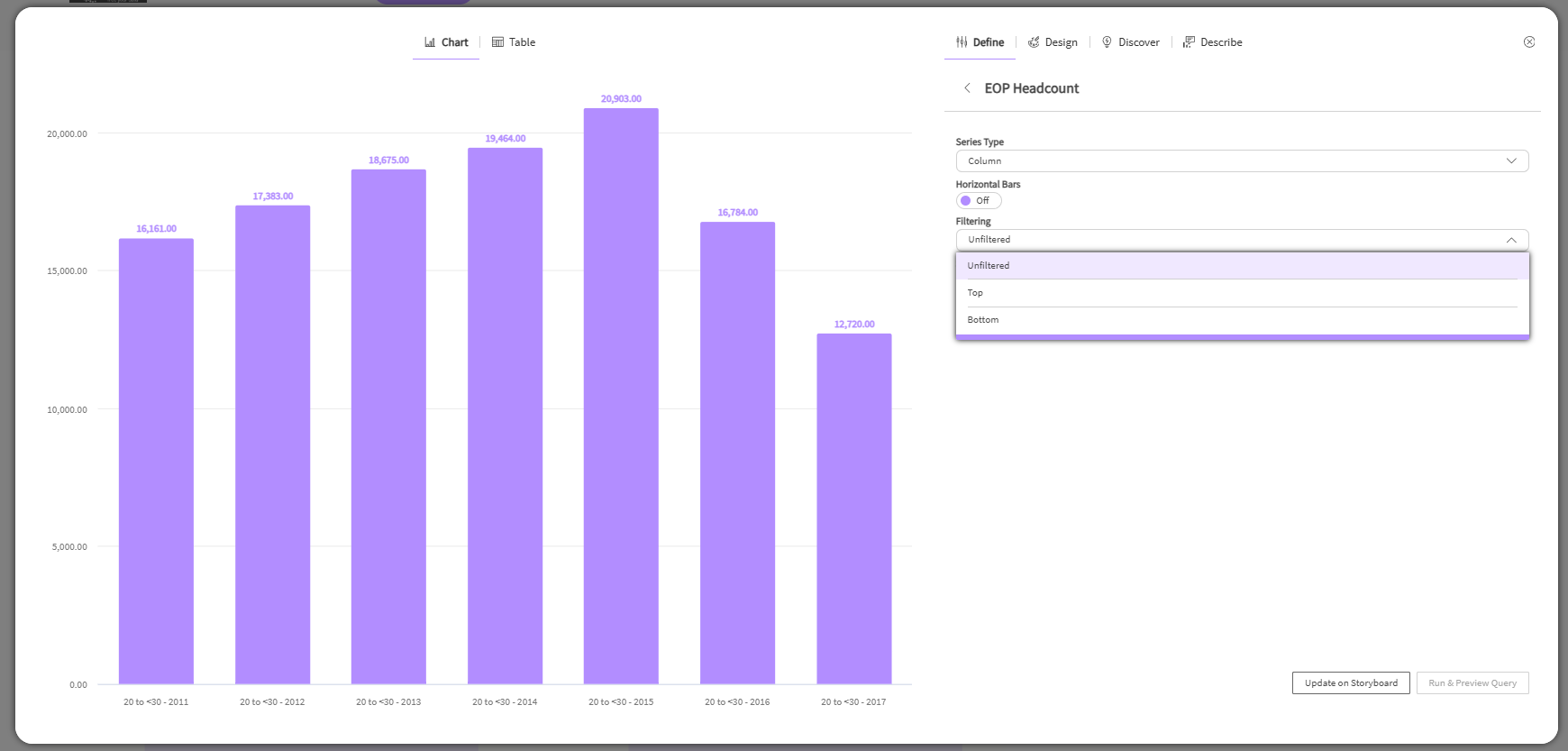This screenshot has height=751, width=1568.
Task: Click the 2015 bar labeled 20,903.00
Action: point(621,397)
